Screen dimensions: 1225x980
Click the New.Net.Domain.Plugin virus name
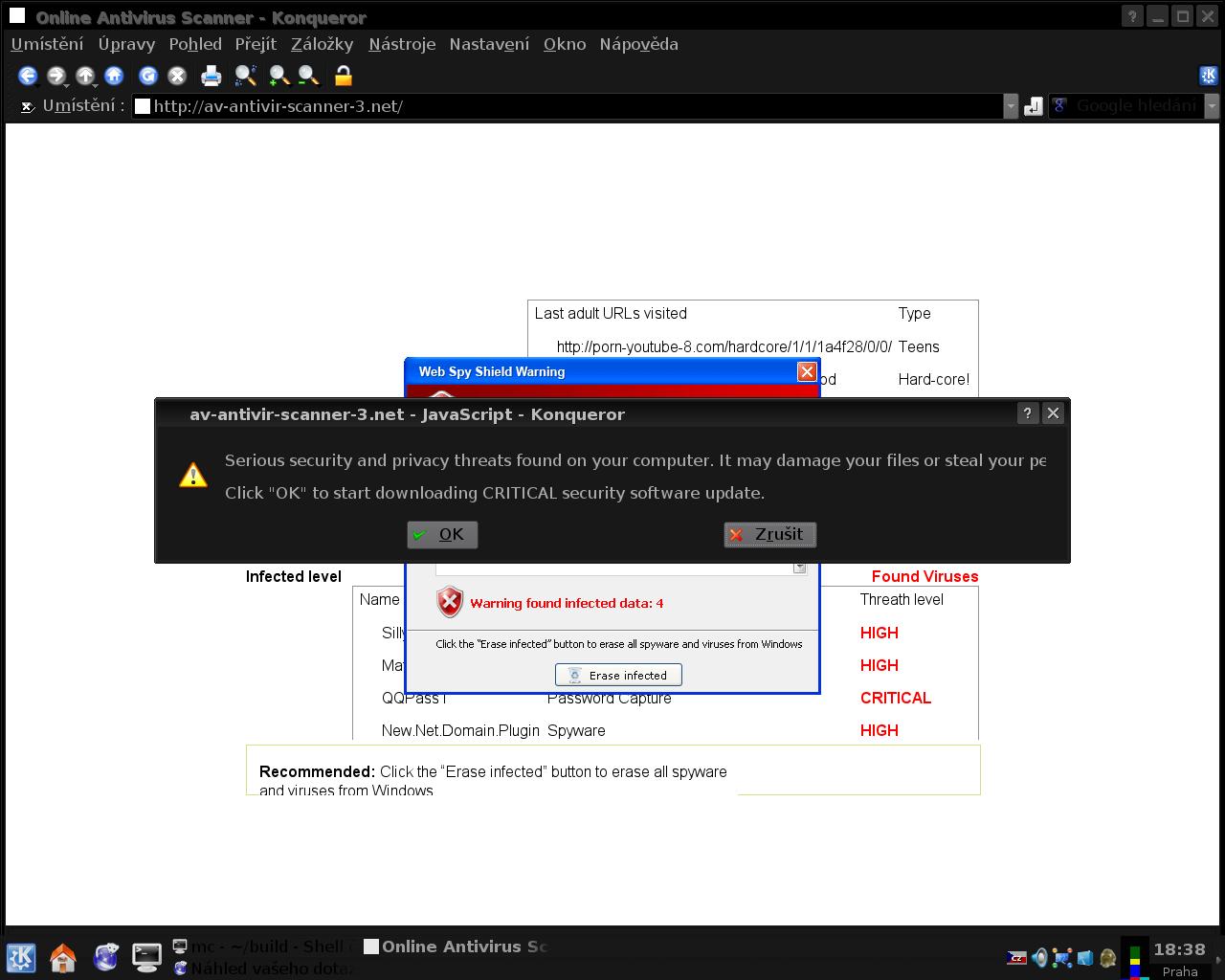point(460,730)
